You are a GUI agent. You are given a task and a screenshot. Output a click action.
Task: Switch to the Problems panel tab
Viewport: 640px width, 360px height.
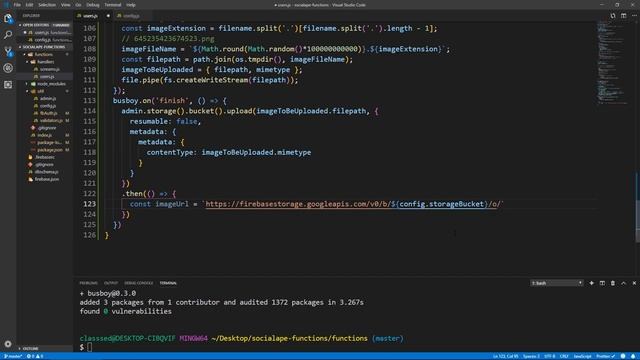click(88, 283)
